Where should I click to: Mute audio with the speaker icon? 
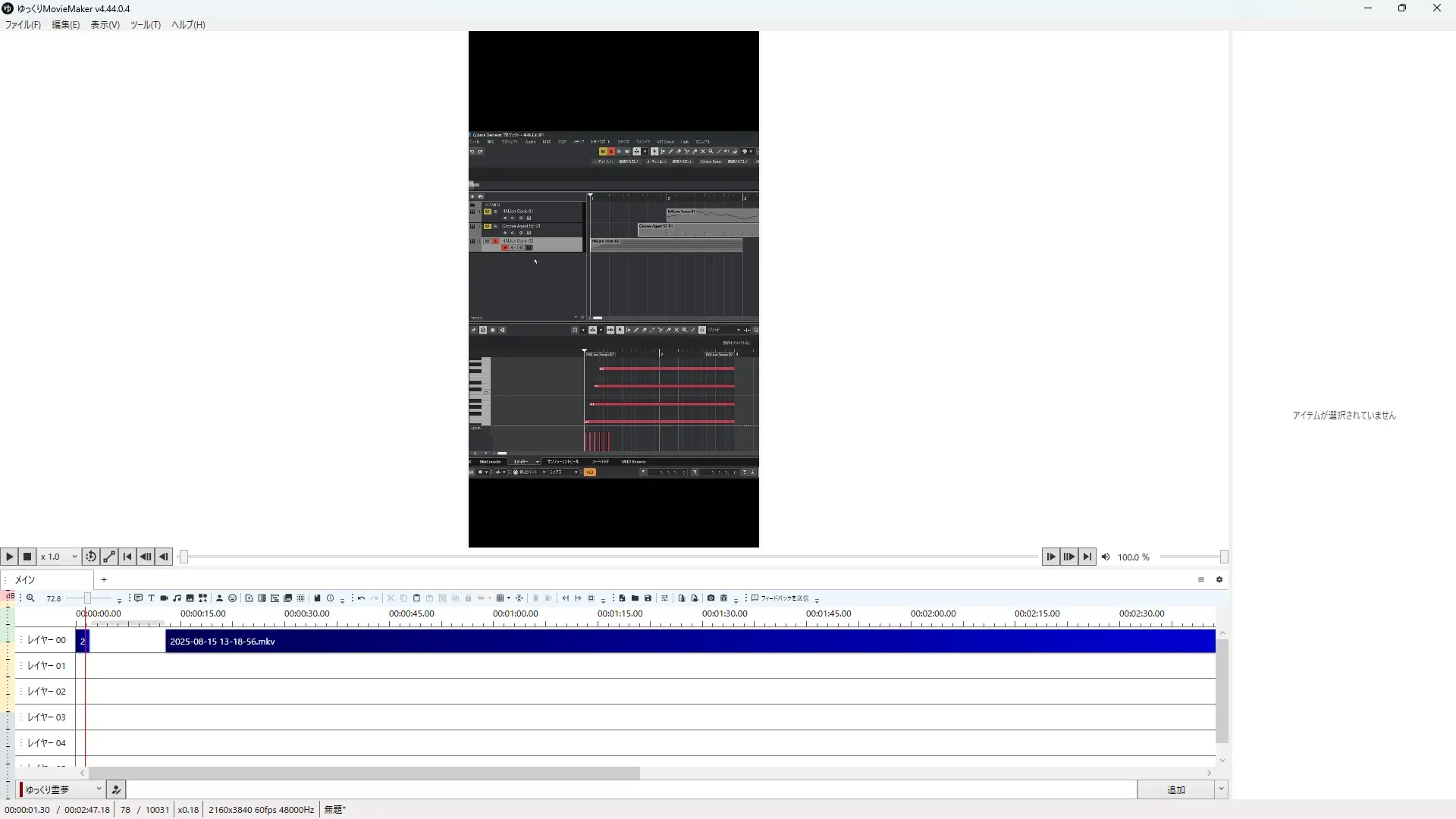1106,557
